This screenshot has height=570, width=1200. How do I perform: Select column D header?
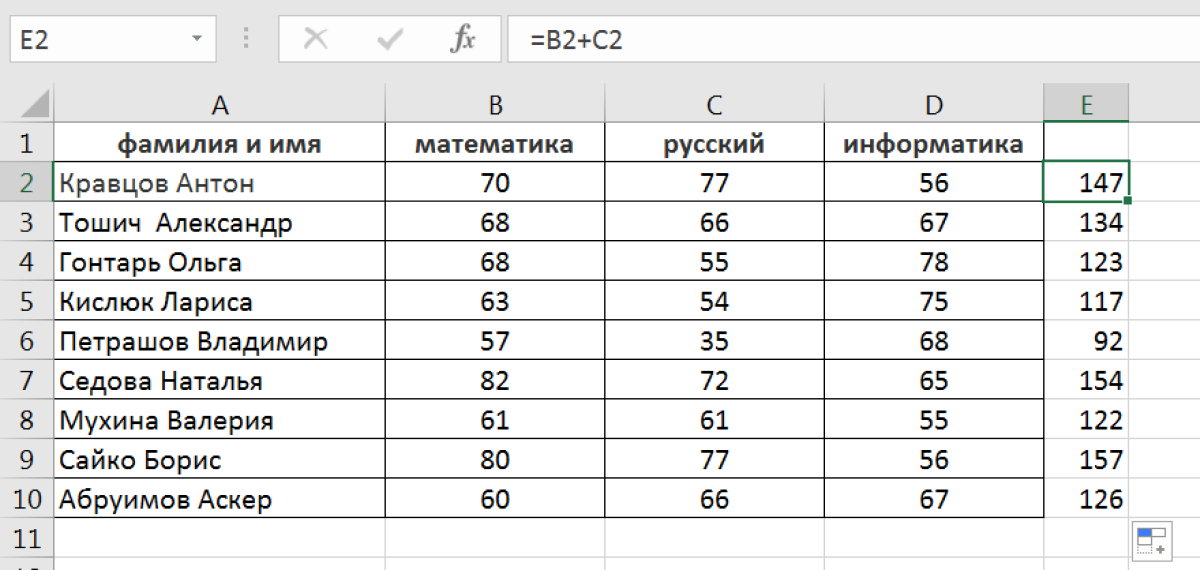click(933, 104)
